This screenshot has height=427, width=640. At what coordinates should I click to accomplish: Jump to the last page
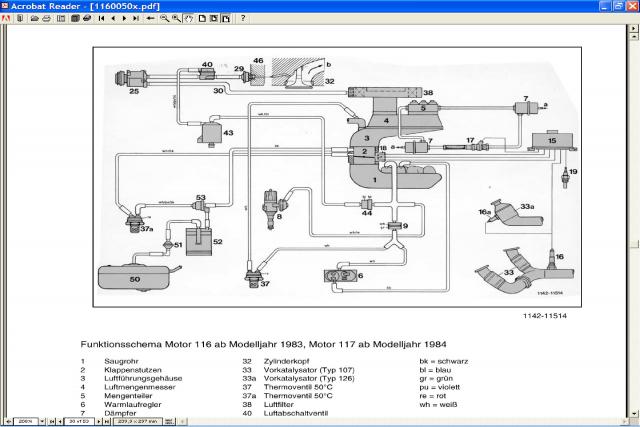click(x=136, y=18)
